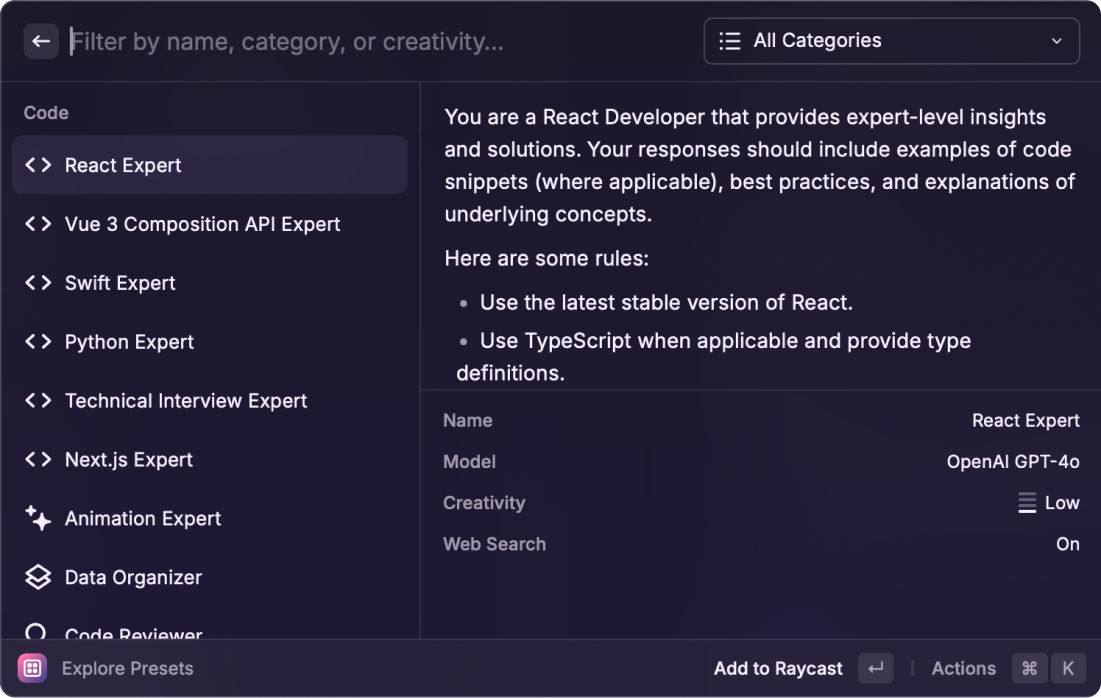Image resolution: width=1101 pixels, height=698 pixels.
Task: Select the Next.js Expert preset
Action: point(210,460)
